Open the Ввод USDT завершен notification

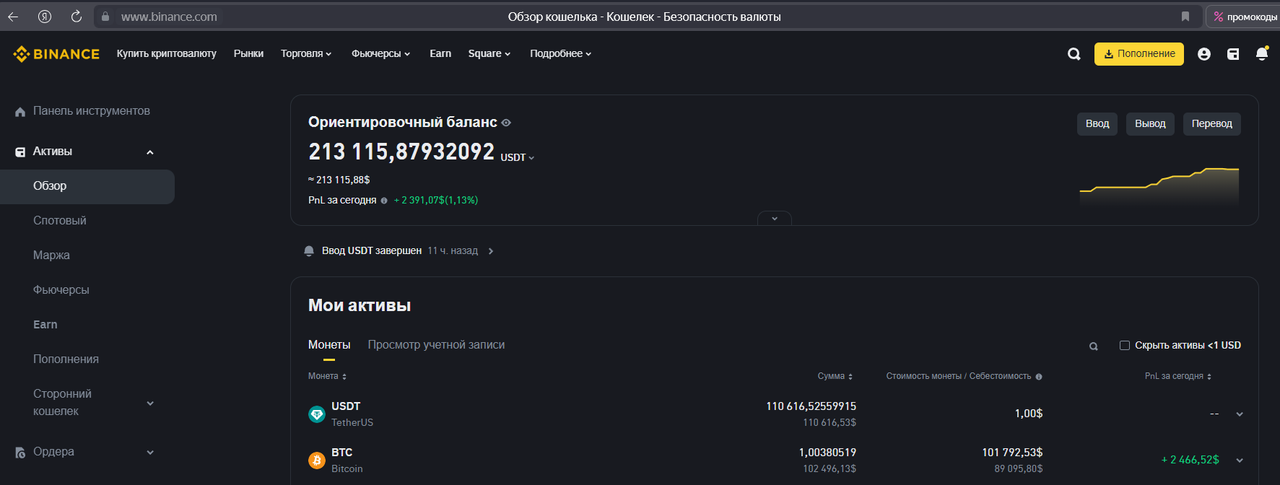tap(398, 251)
